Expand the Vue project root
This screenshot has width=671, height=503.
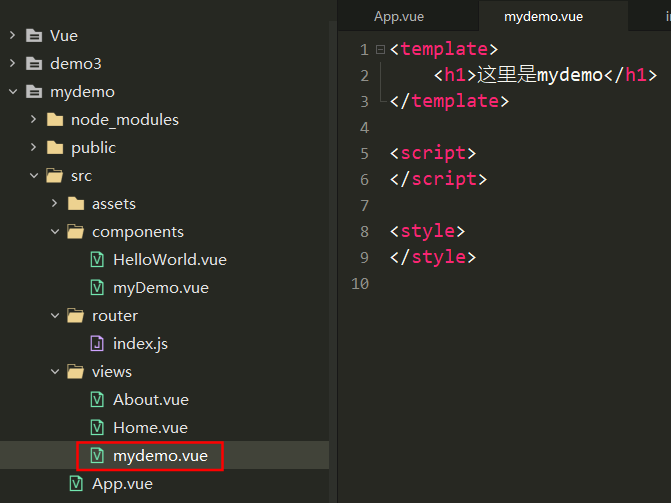coord(12,35)
